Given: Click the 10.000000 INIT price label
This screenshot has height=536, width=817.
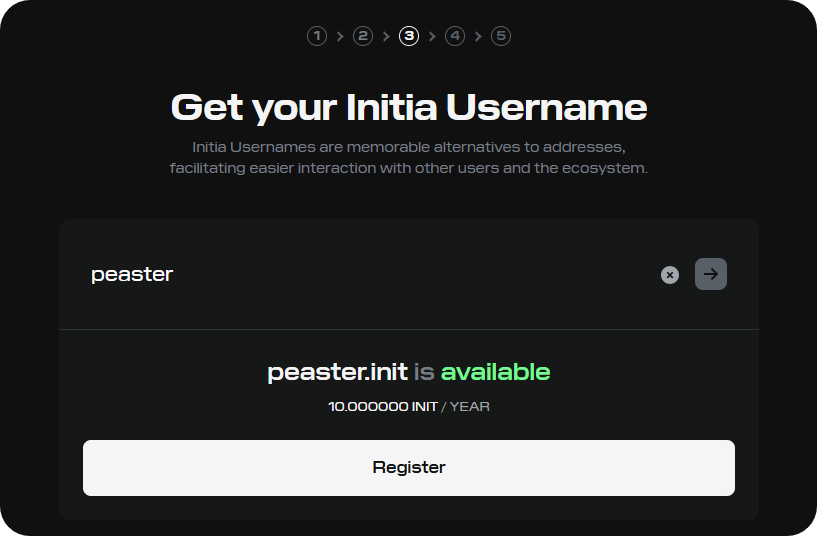Looking at the screenshot, I should [383, 407].
